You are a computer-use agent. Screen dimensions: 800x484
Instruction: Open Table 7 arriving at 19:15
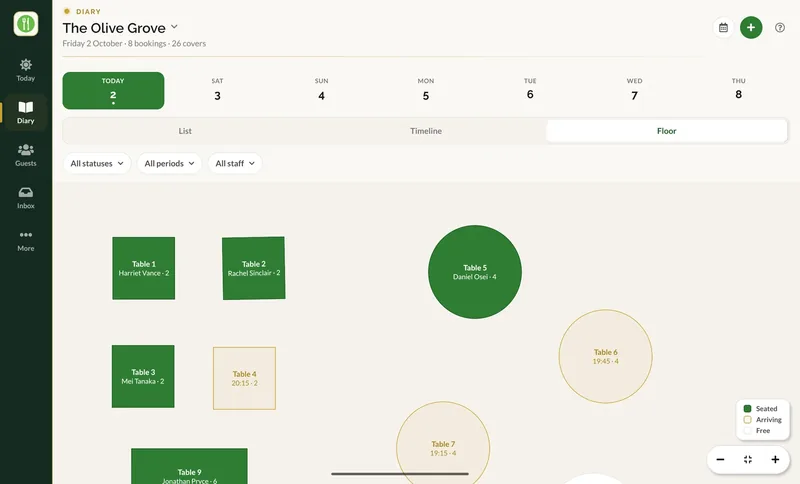click(443, 443)
